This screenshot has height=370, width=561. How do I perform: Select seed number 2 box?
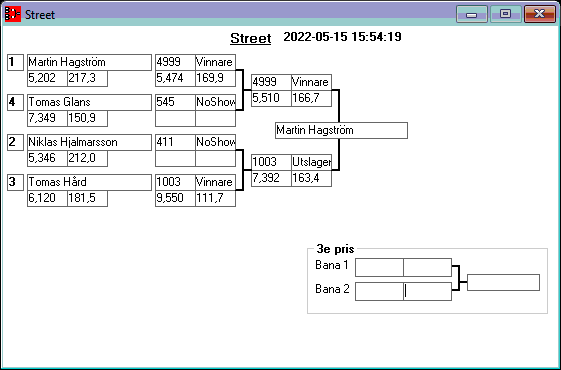click(x=15, y=142)
